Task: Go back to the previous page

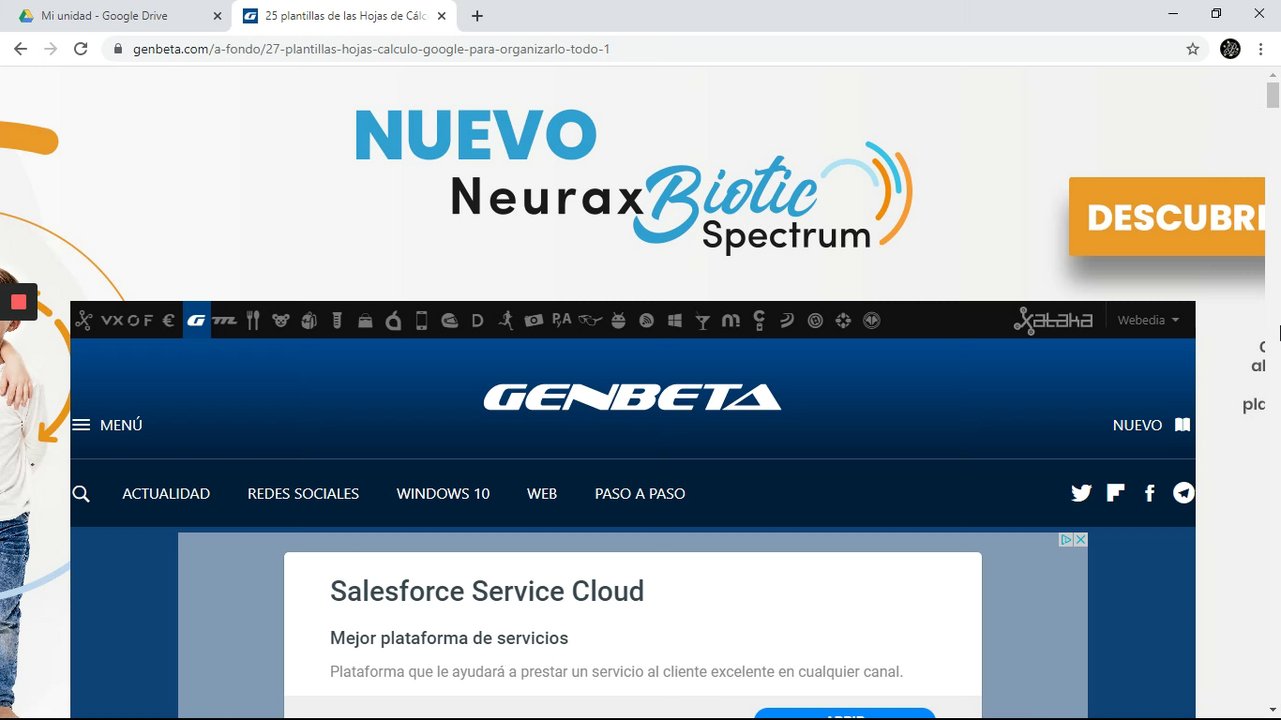Action: pos(19,49)
